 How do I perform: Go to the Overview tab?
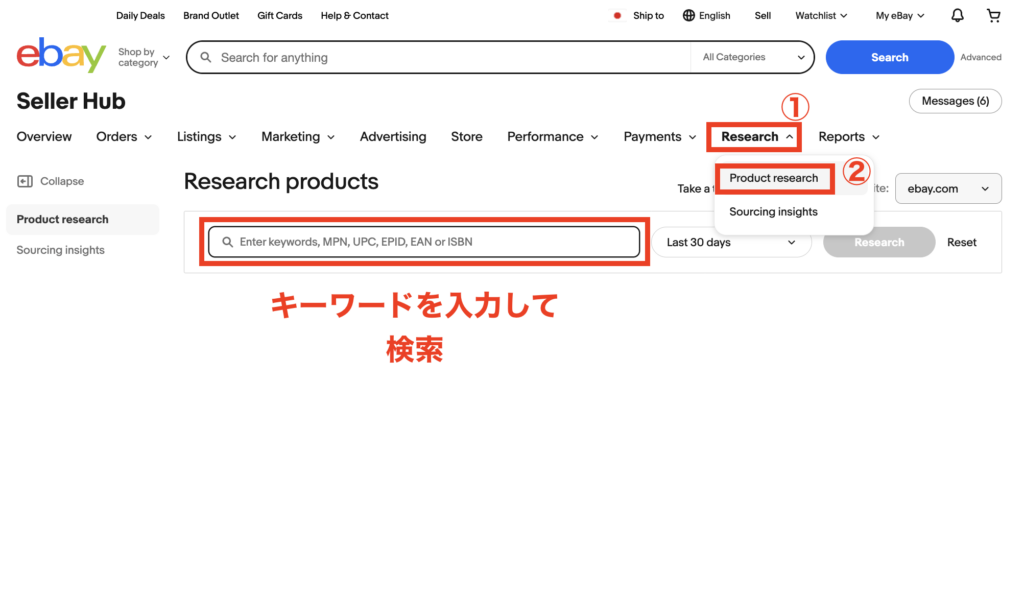click(44, 137)
